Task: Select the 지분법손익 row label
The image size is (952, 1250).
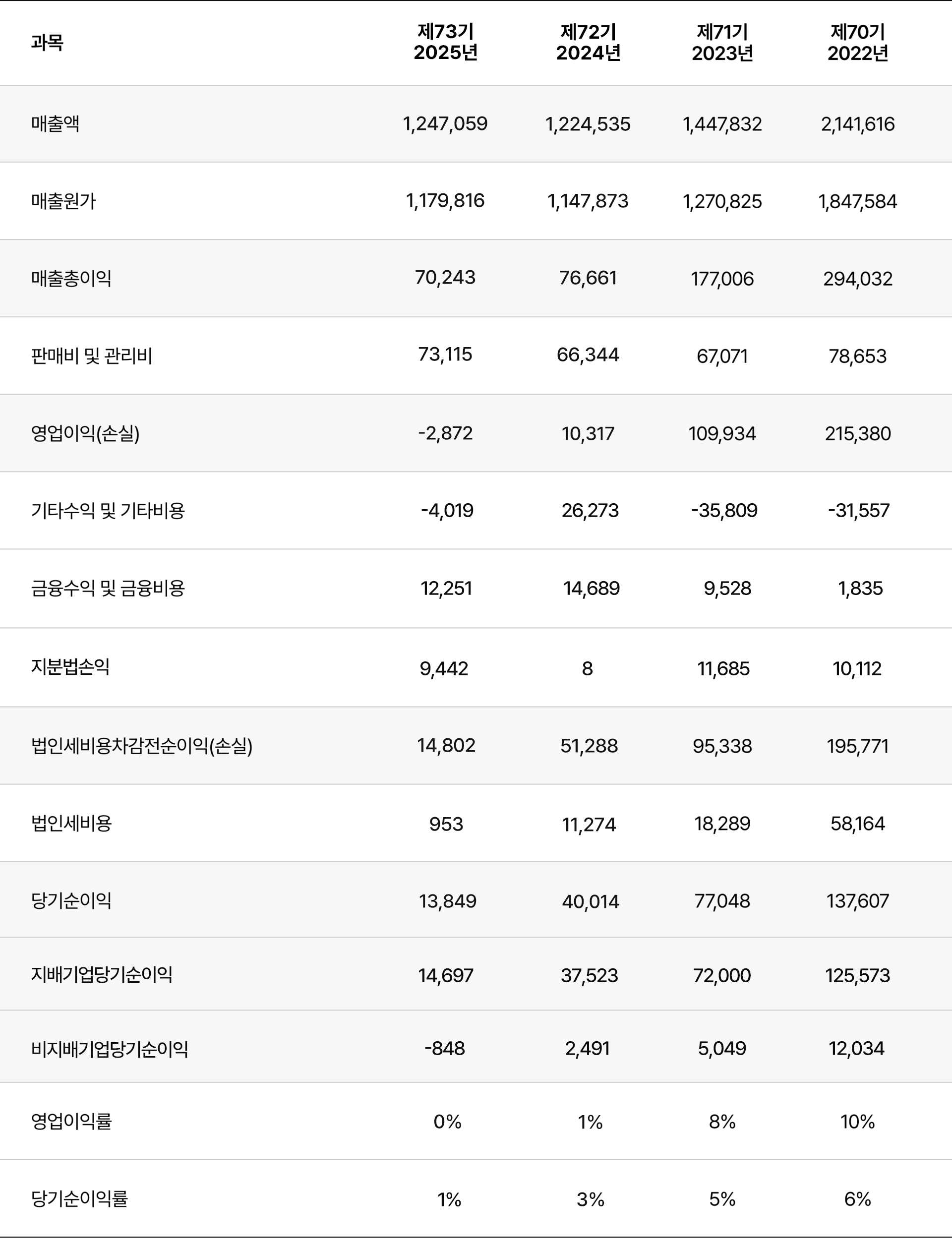Action: [70, 667]
